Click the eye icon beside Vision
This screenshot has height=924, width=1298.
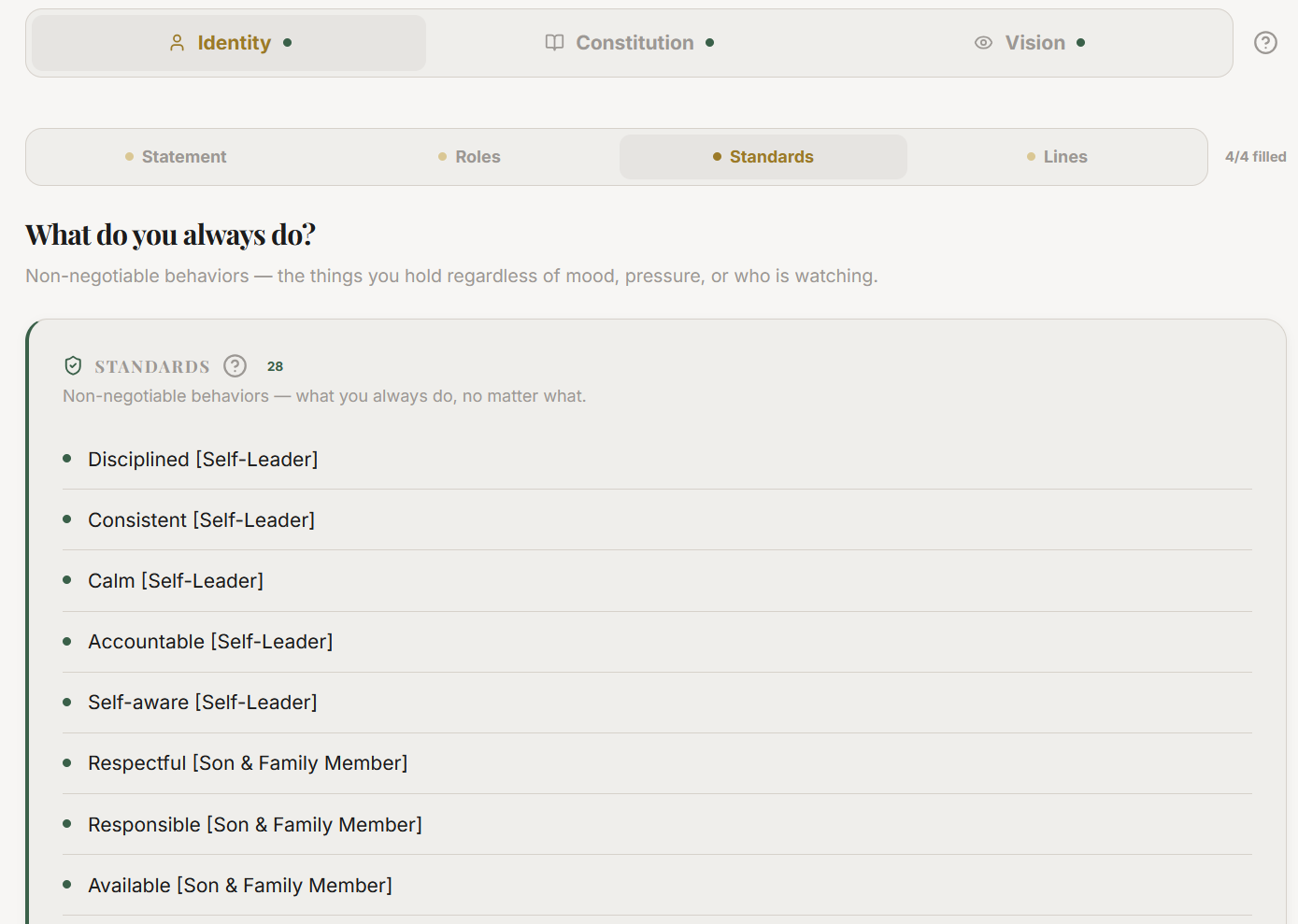point(983,43)
